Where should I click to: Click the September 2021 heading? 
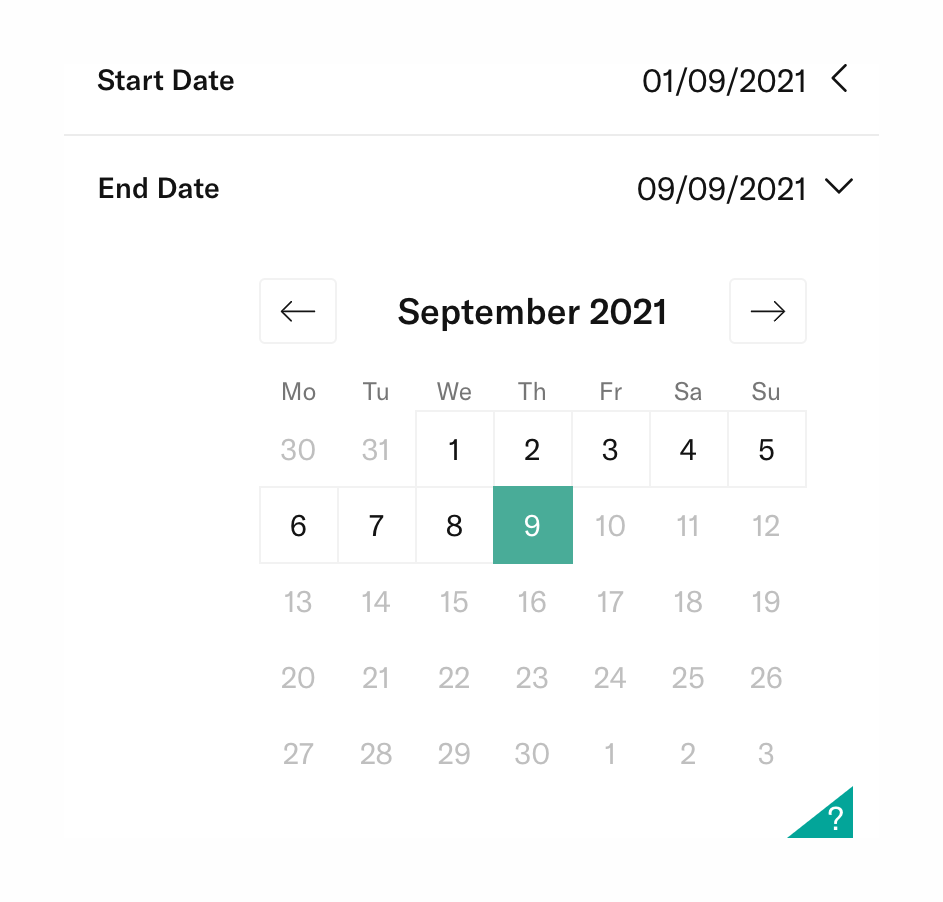pos(532,311)
